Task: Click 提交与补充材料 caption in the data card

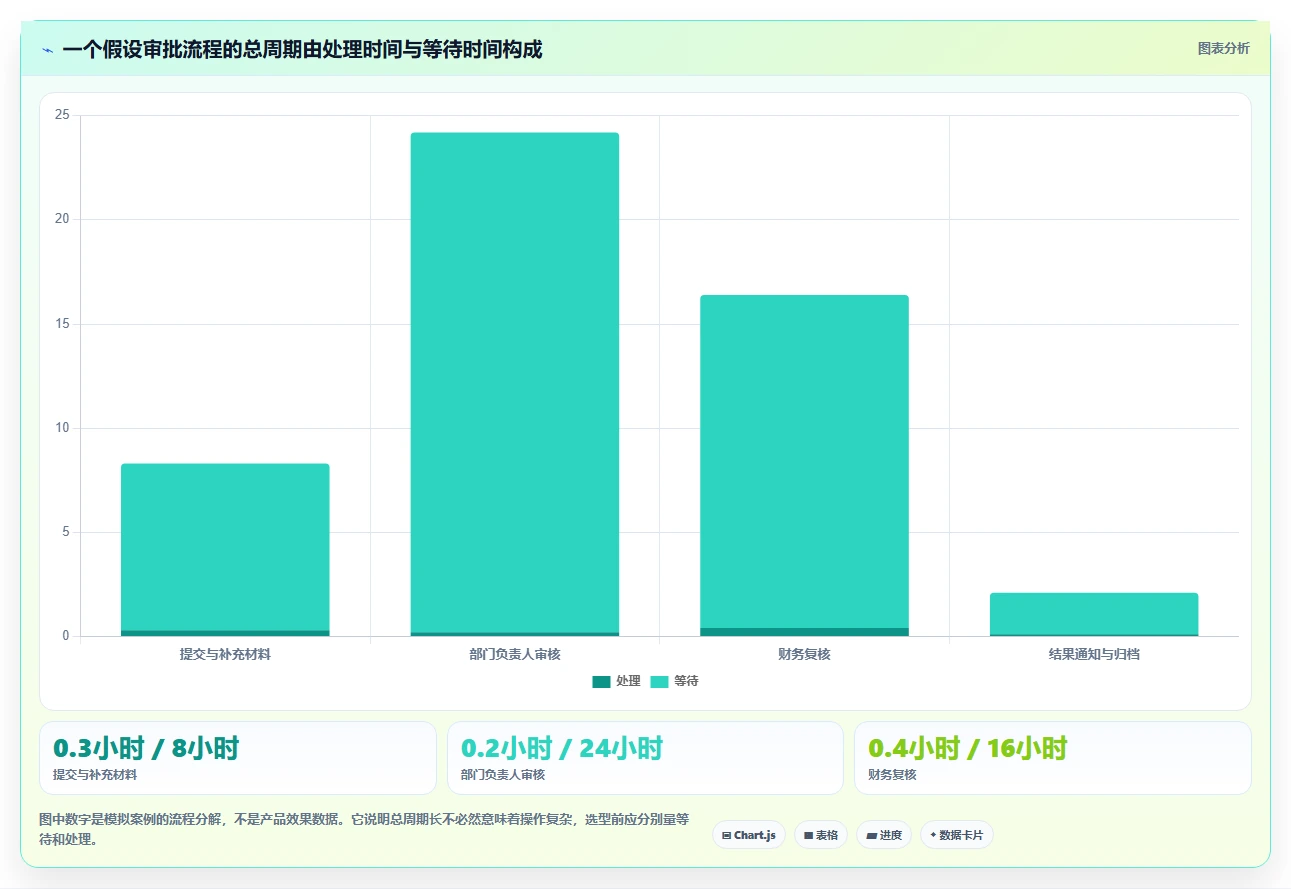Action: [x=95, y=775]
